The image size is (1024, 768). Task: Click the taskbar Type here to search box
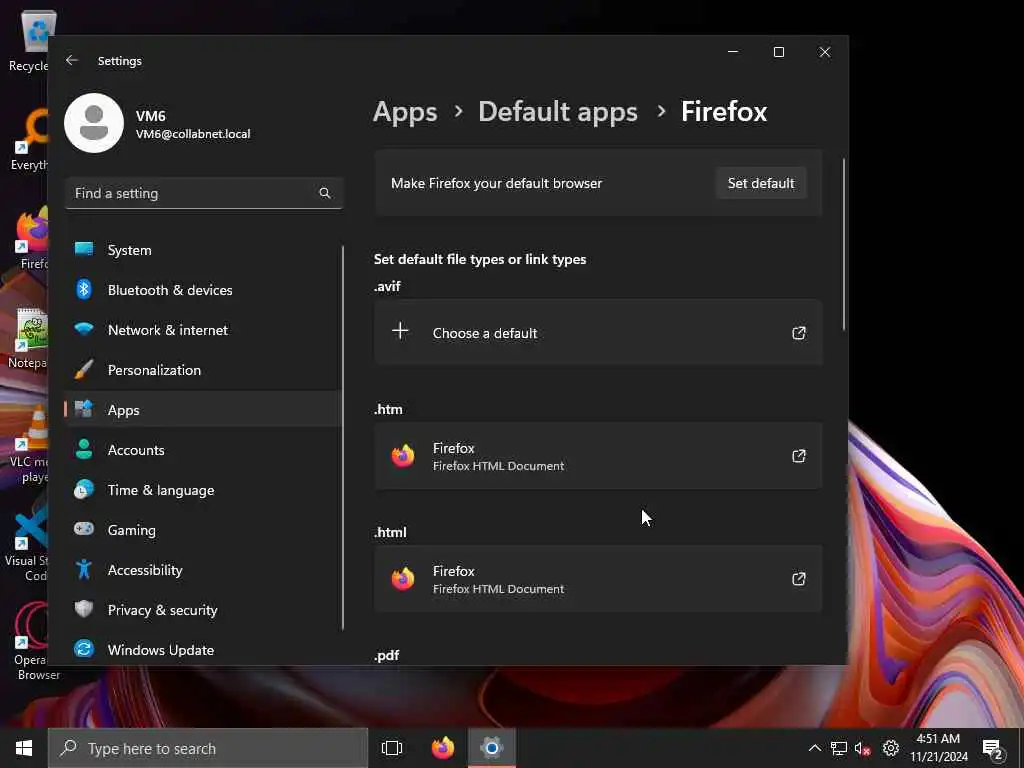click(x=208, y=748)
